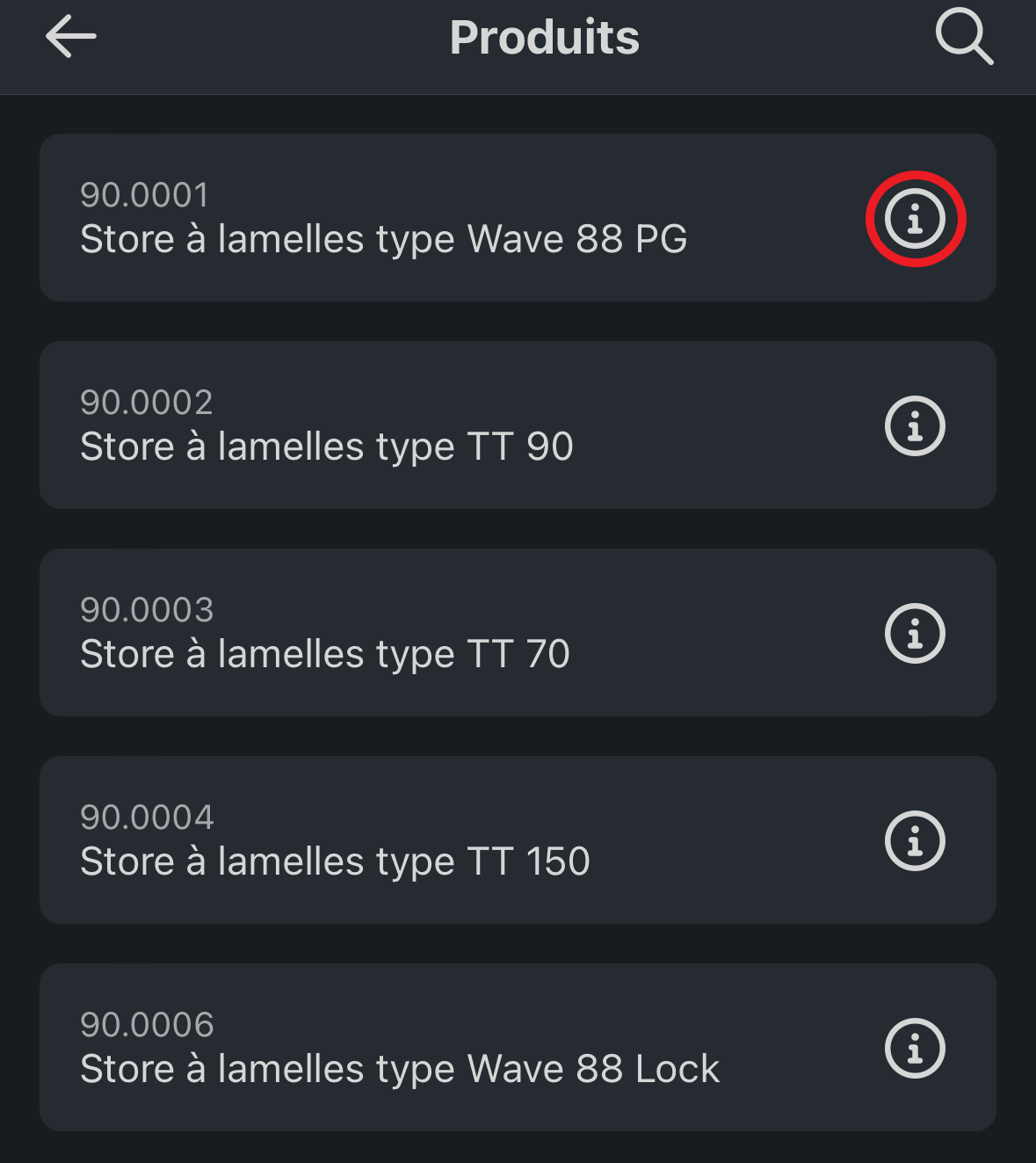Click product code 90.0001

click(144, 195)
